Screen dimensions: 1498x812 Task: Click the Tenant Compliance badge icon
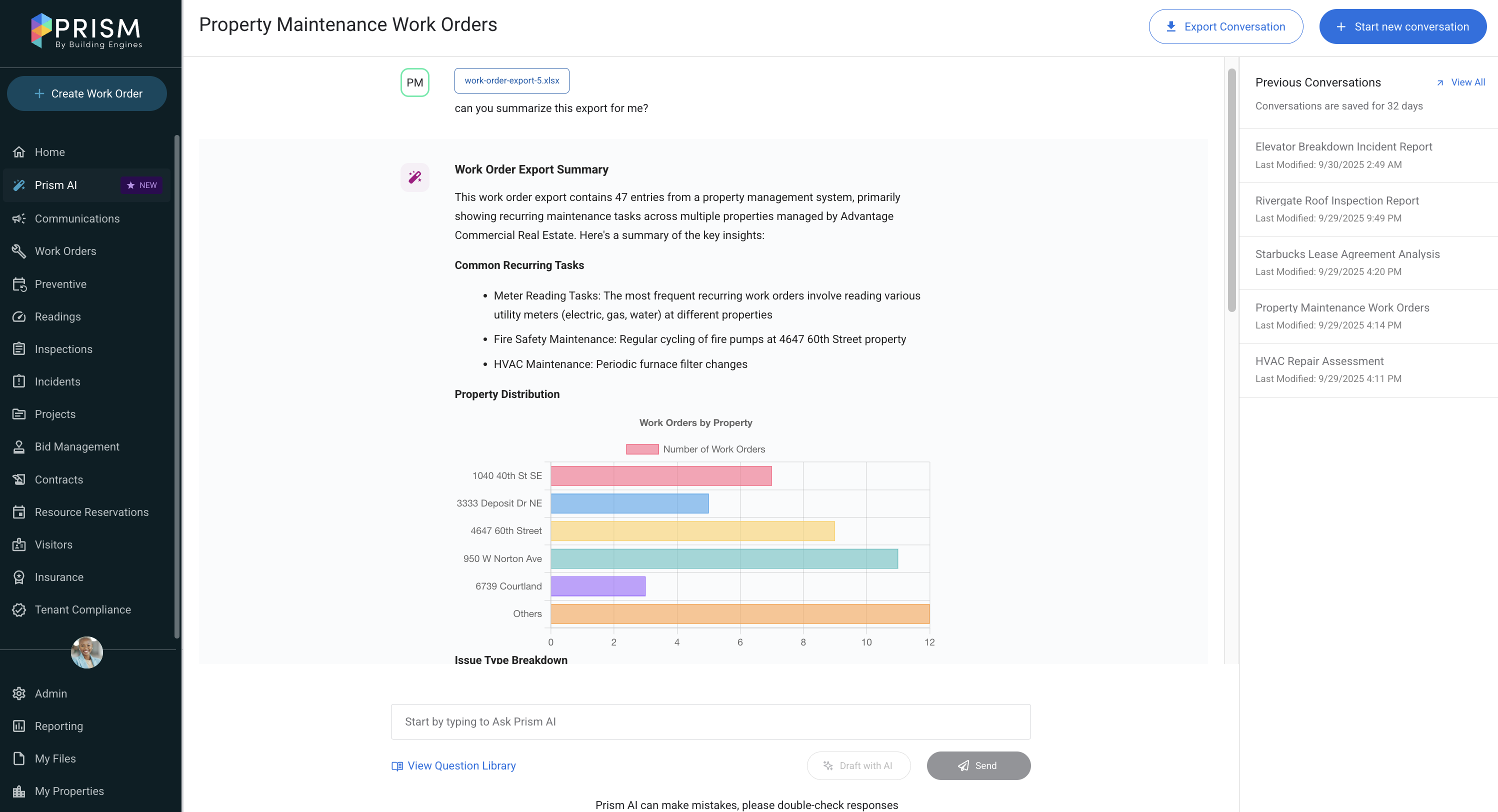(19, 609)
